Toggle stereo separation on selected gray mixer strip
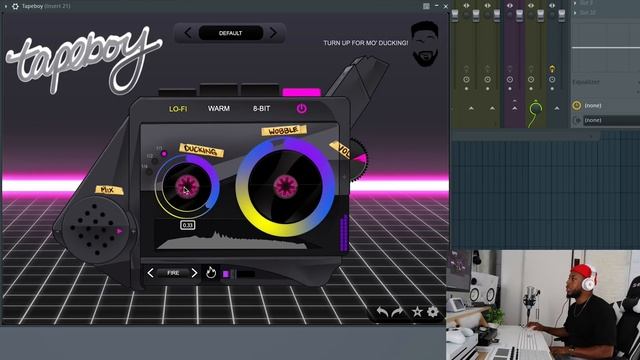Image resolution: width=640 pixels, height=360 pixels. 552,5
